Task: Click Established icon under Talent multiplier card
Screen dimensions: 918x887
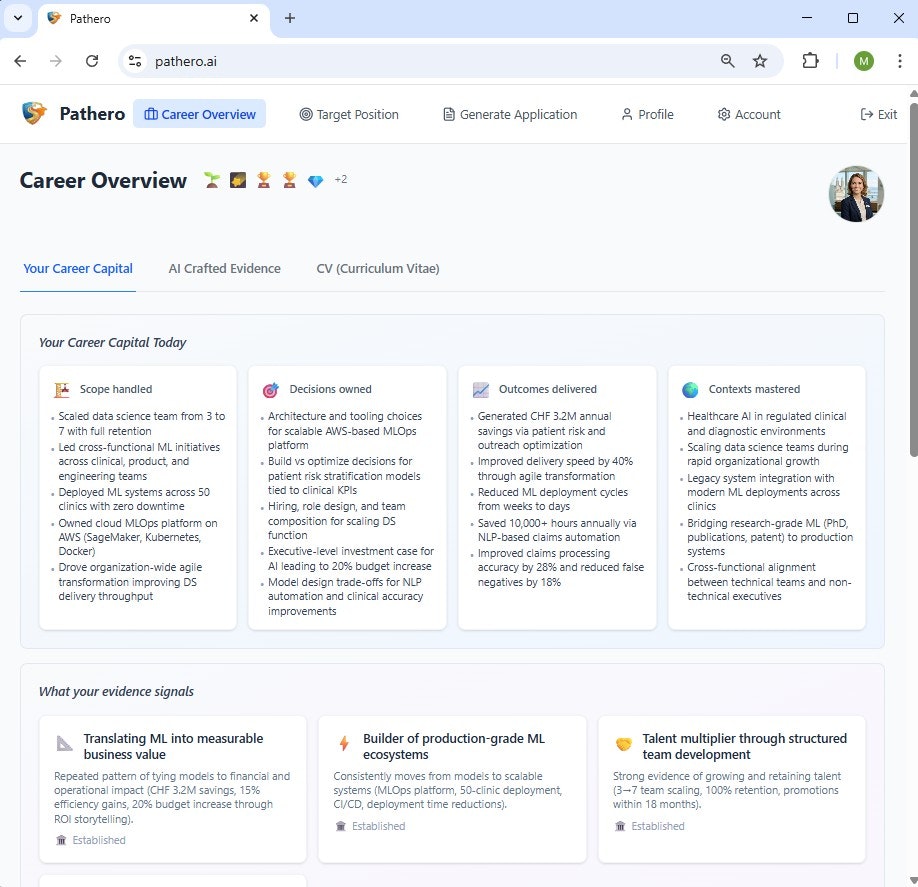Action: [x=620, y=826]
